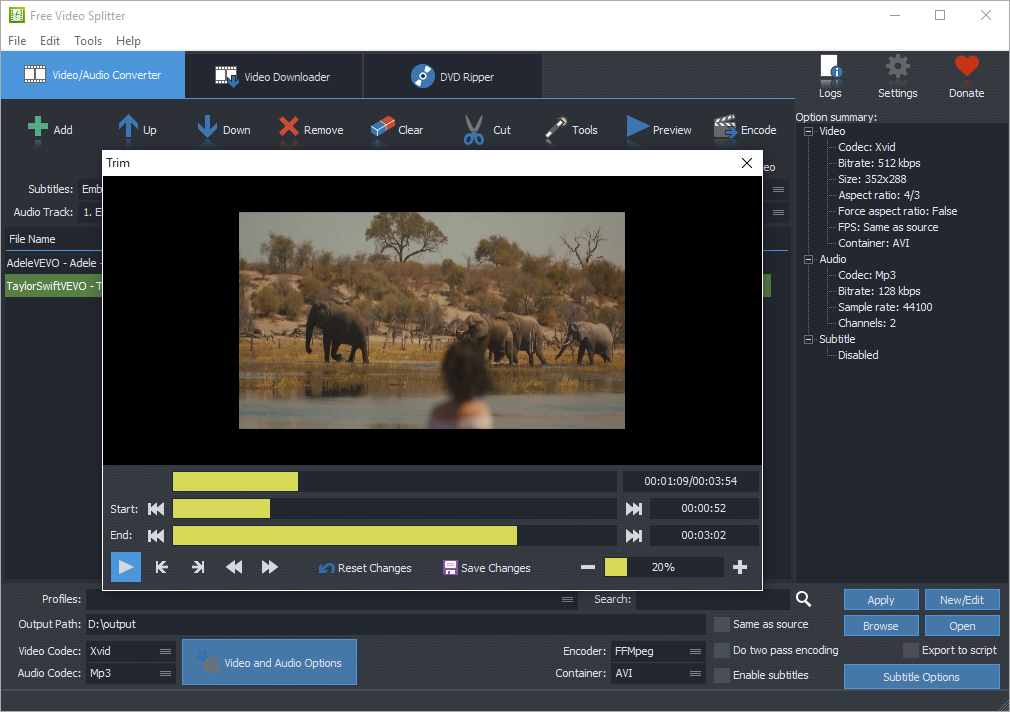This screenshot has width=1010, height=712.
Task: Switch to Video Downloader tab
Action: point(274,76)
